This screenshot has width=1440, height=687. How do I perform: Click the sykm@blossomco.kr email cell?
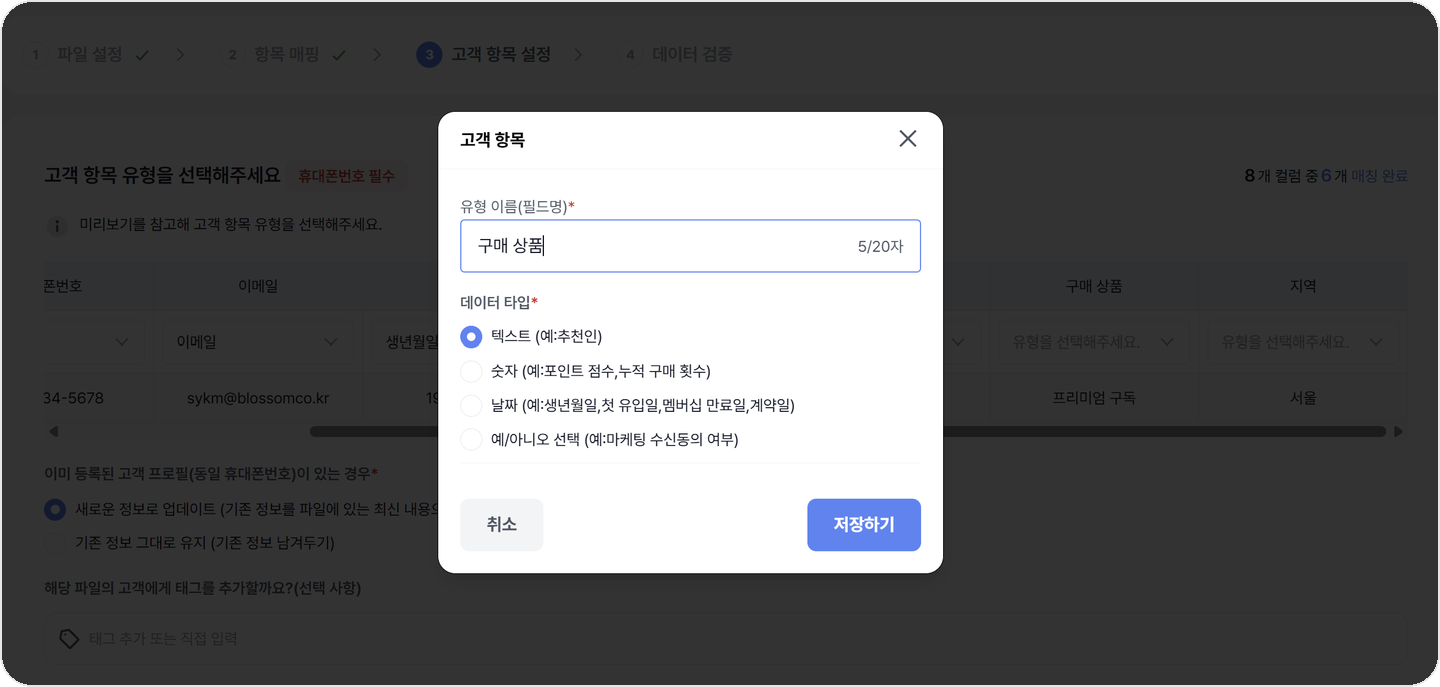(258, 398)
